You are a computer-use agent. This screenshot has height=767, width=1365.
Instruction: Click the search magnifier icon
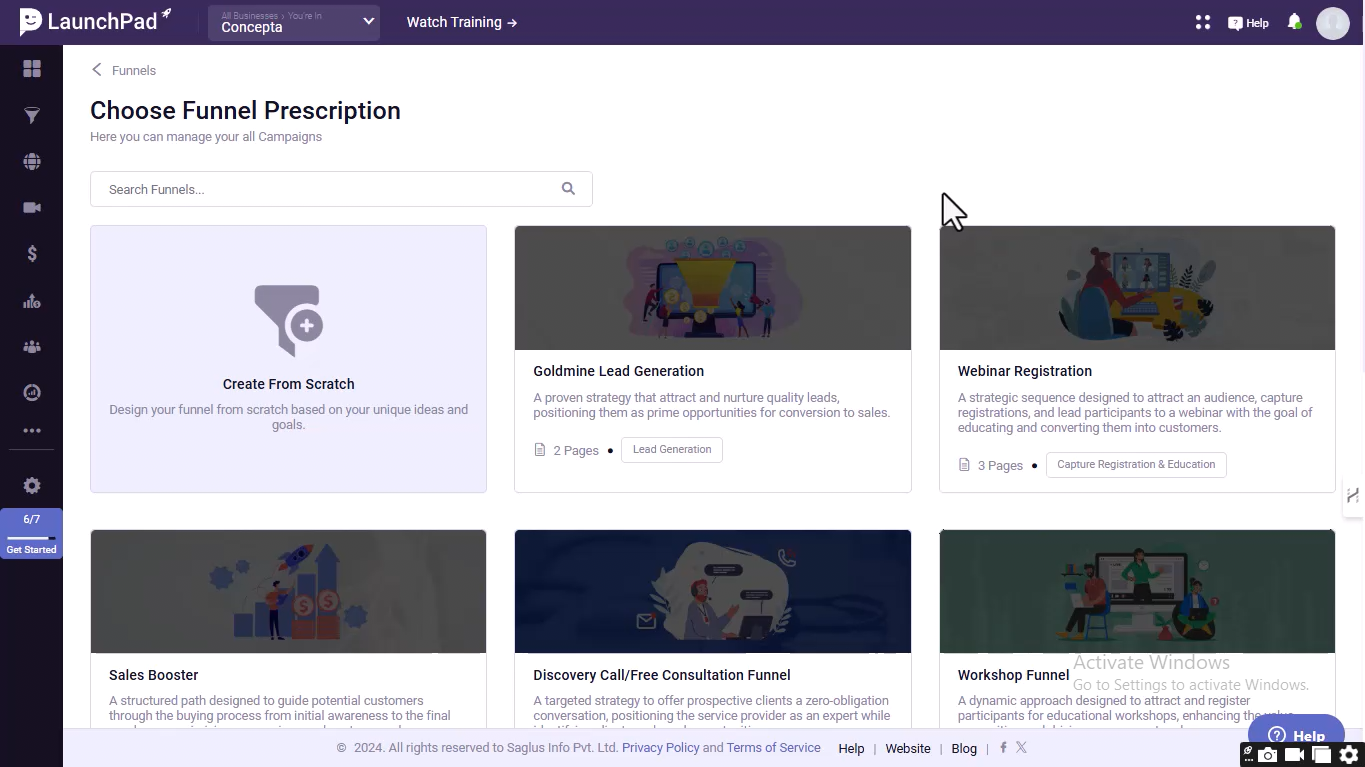(568, 188)
